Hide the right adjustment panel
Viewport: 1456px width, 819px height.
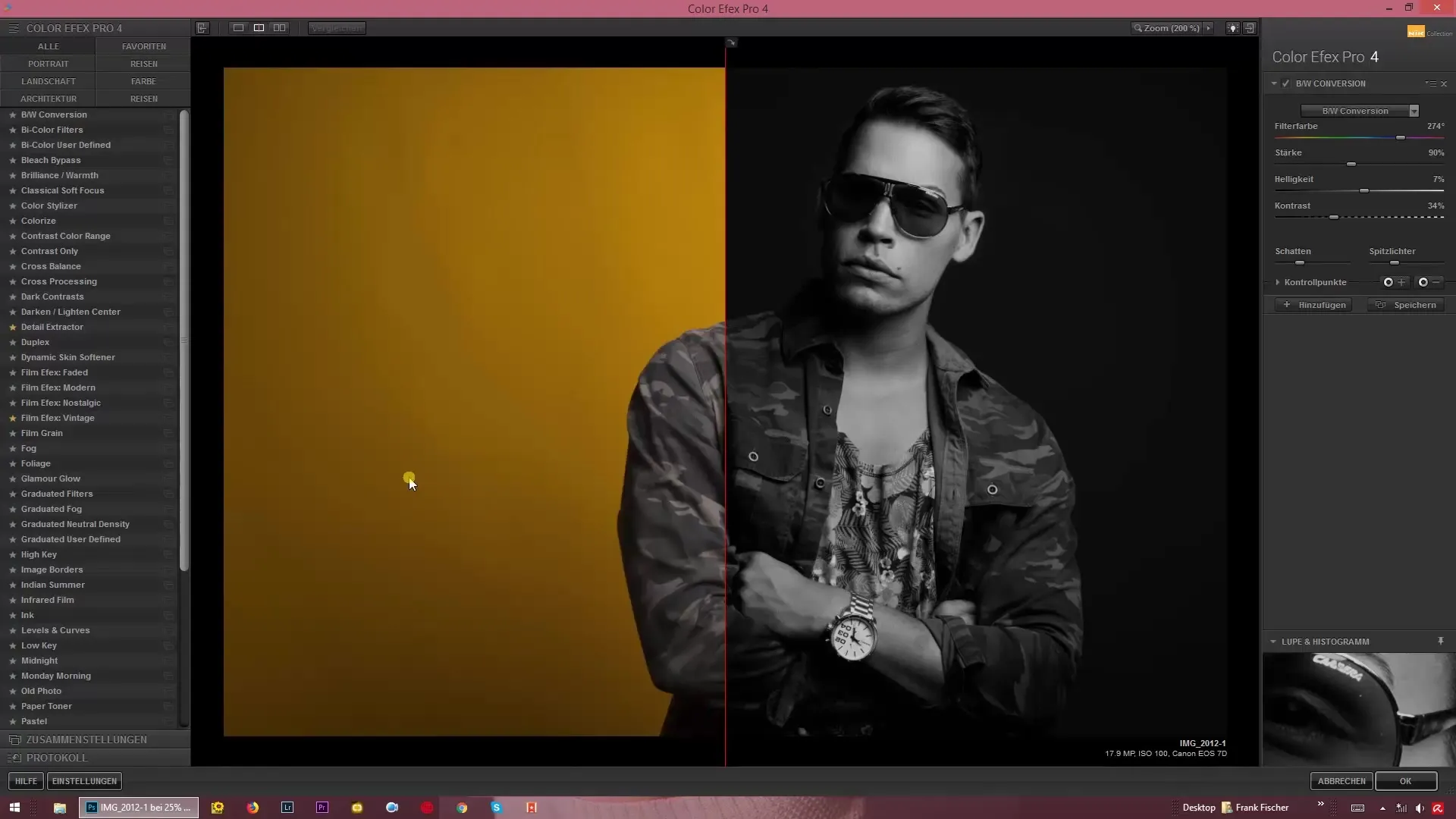pos(1250,28)
